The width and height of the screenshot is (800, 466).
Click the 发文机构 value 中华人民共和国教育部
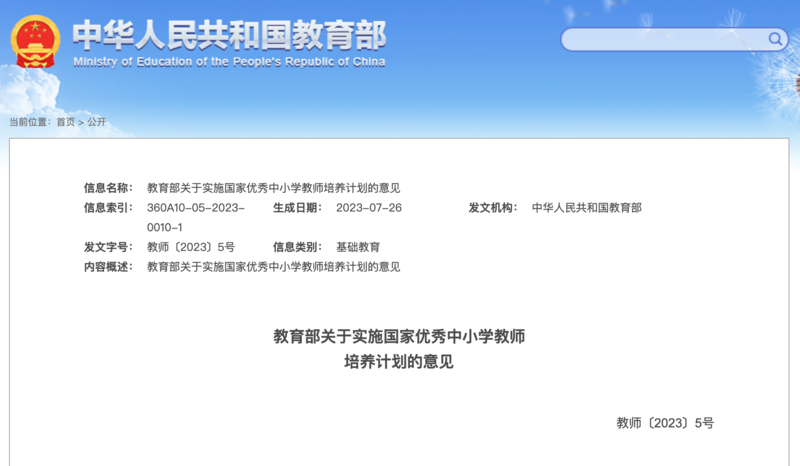click(586, 208)
